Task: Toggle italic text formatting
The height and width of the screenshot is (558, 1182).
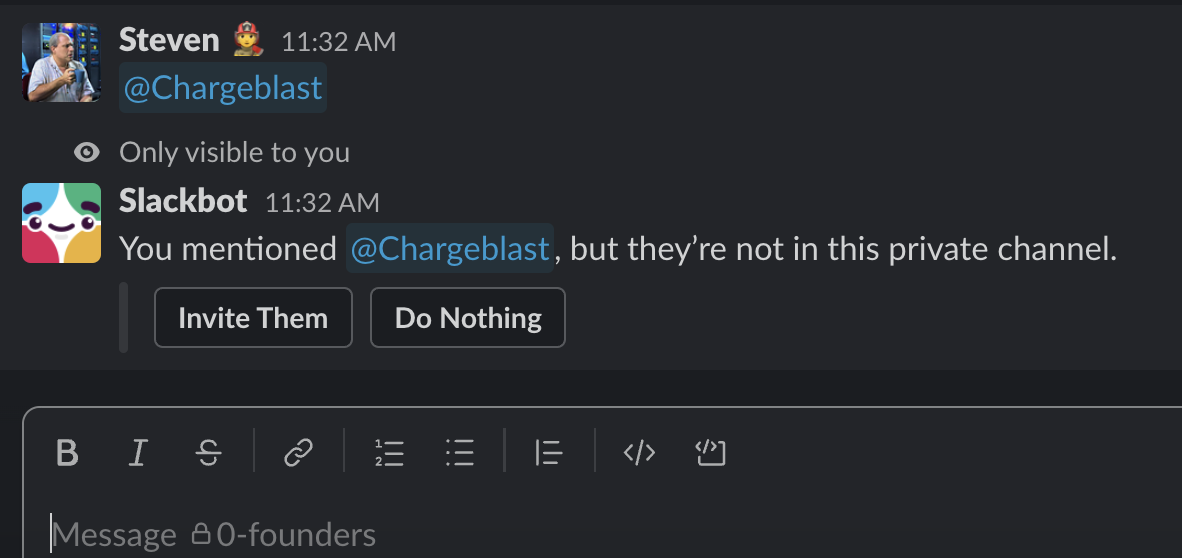Action: pyautogui.click(x=137, y=452)
